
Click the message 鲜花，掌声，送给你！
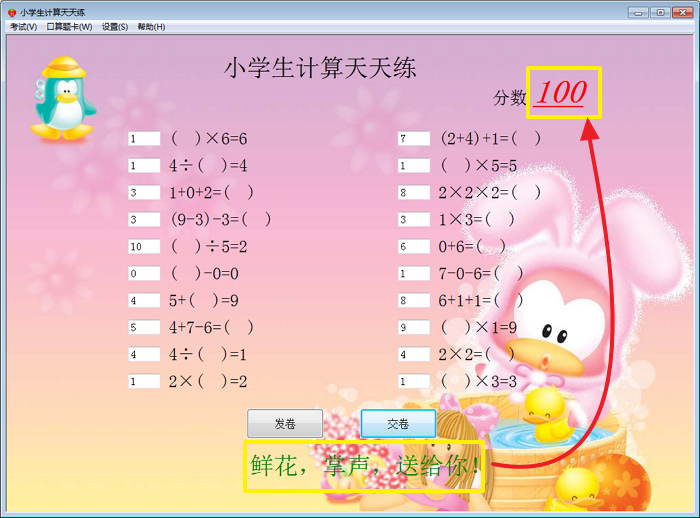tap(365, 466)
